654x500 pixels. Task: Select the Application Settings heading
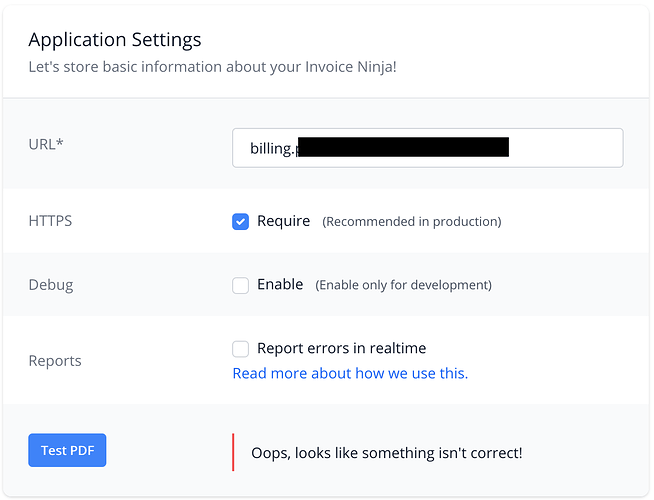pyautogui.click(x=115, y=40)
